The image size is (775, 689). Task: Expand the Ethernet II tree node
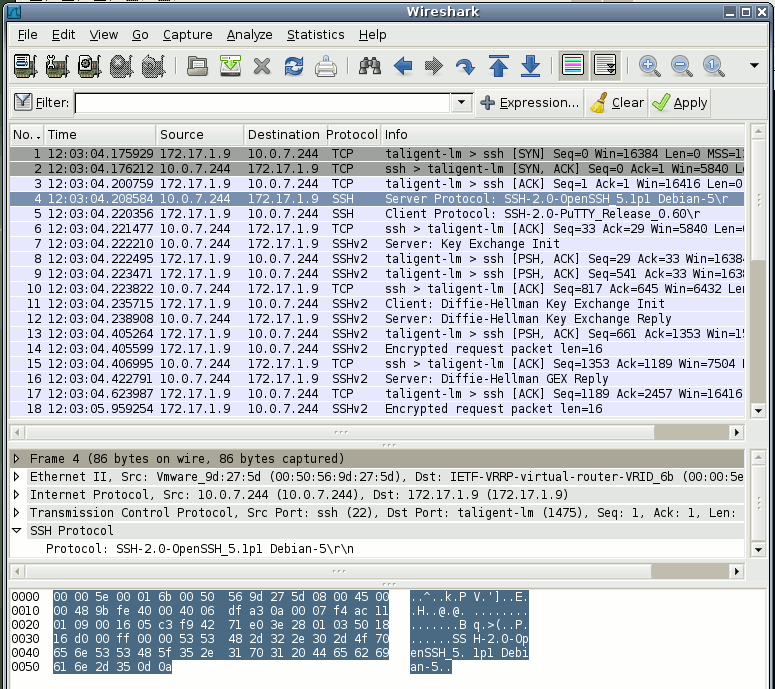point(16,476)
